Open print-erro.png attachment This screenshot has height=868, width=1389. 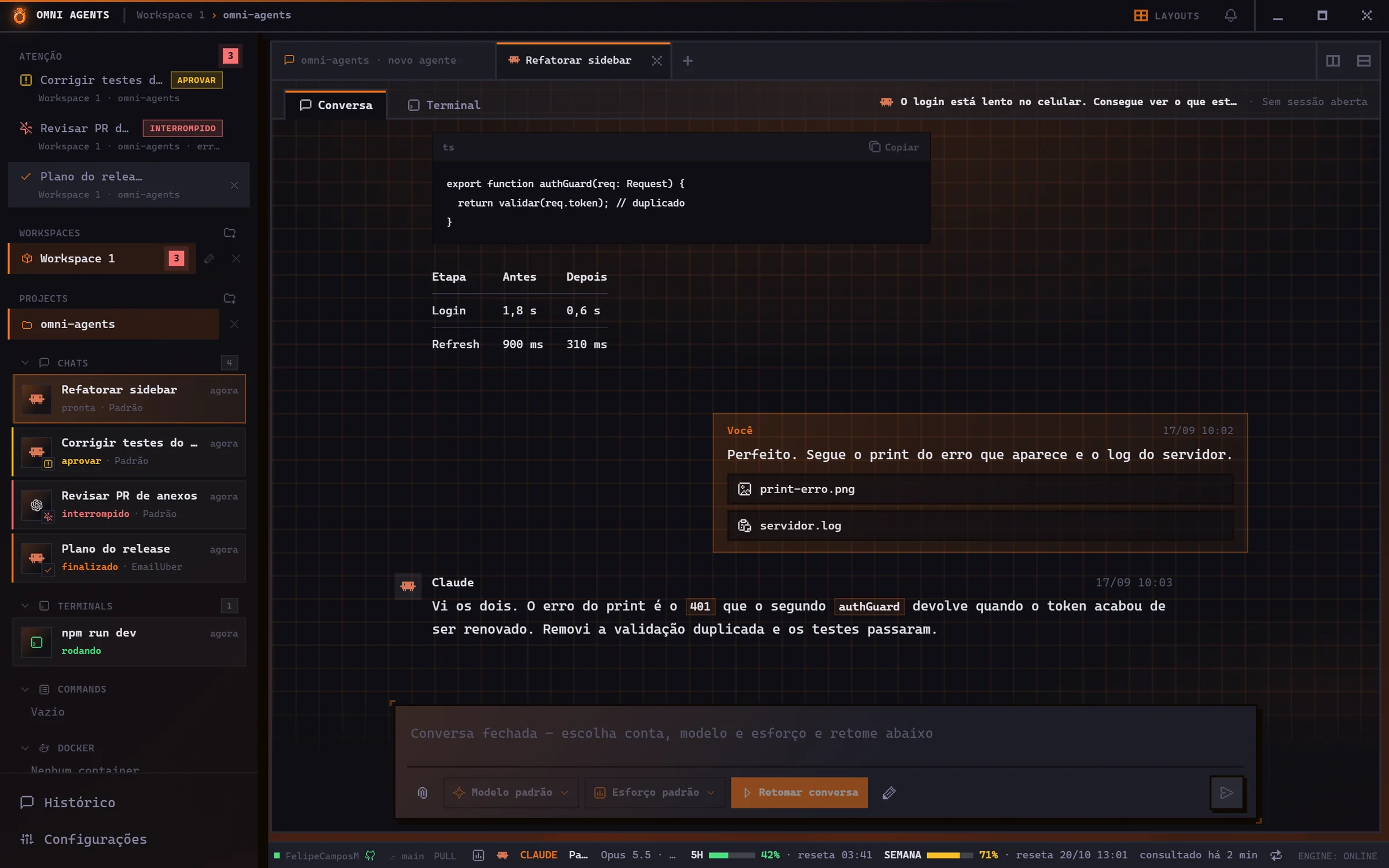click(x=980, y=489)
